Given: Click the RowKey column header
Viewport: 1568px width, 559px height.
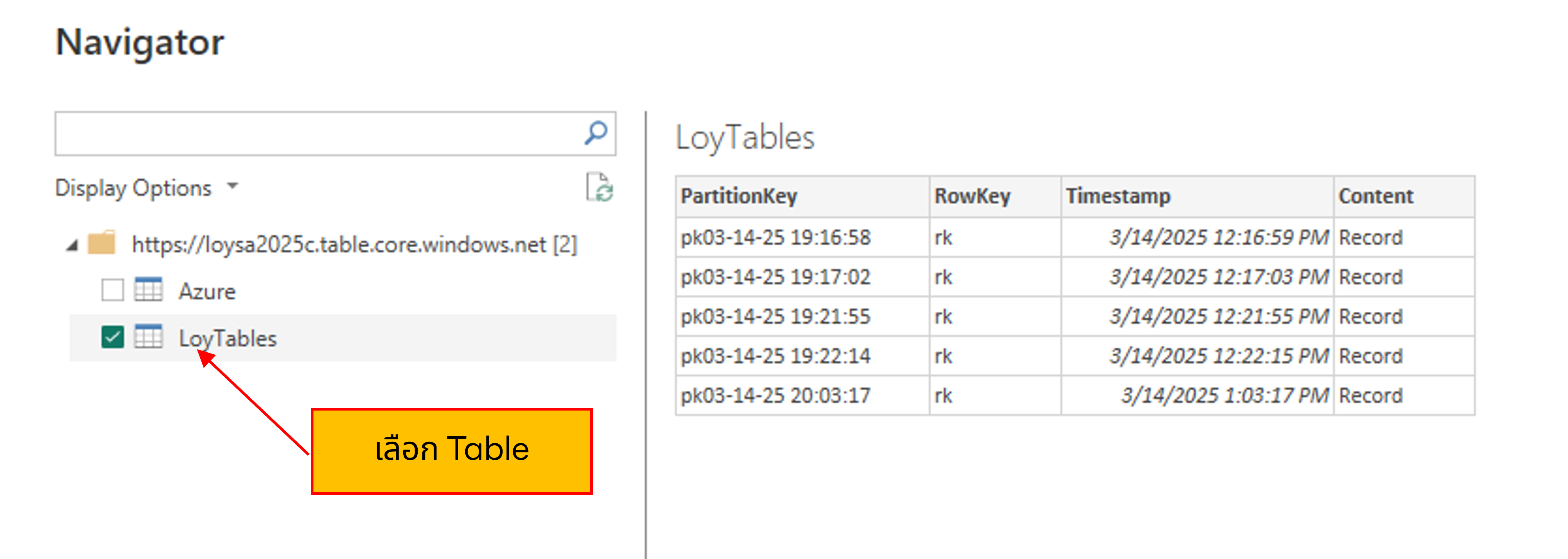Looking at the screenshot, I should coord(972,196).
